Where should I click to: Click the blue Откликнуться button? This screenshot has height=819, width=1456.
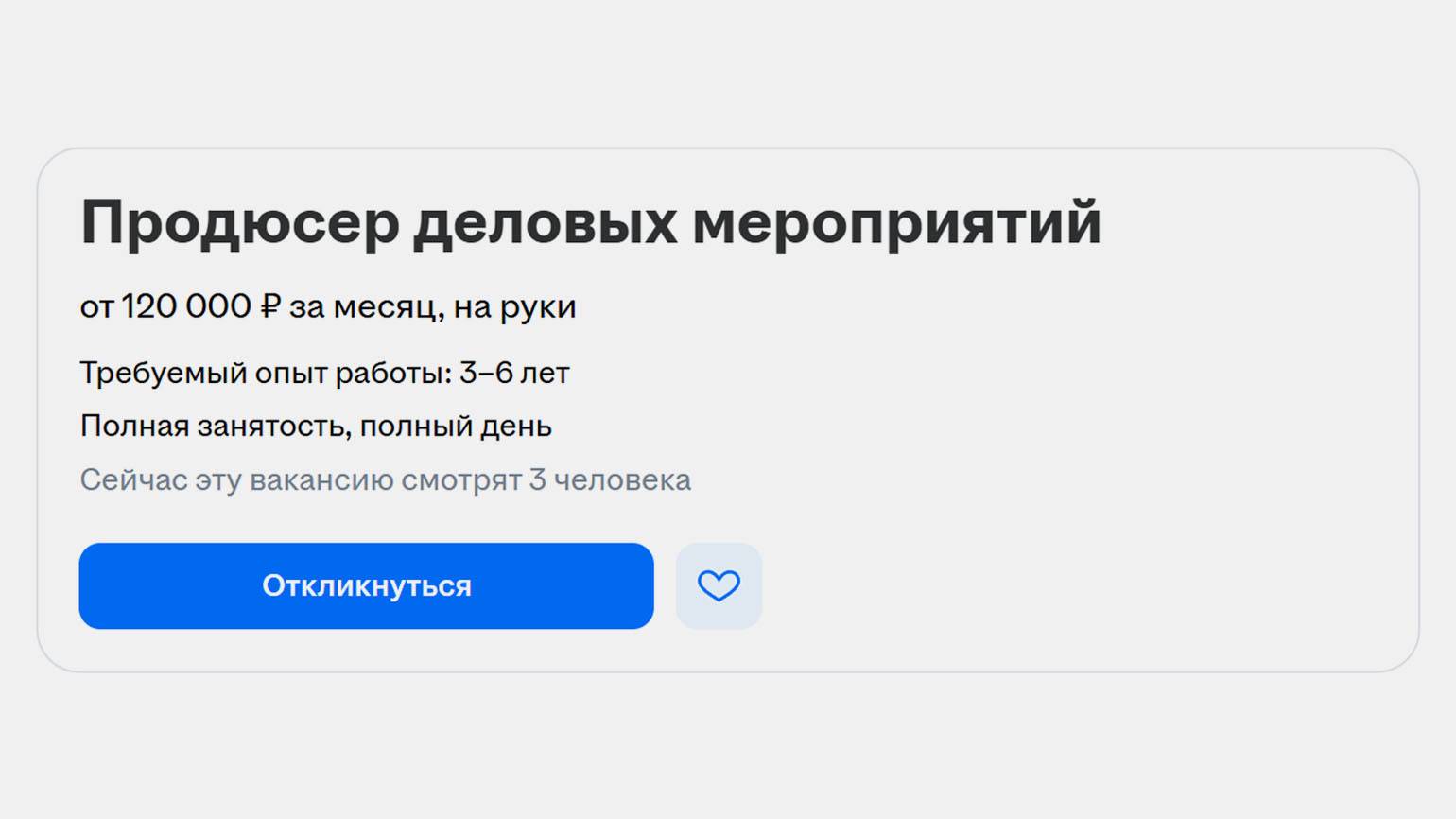pyautogui.click(x=366, y=585)
